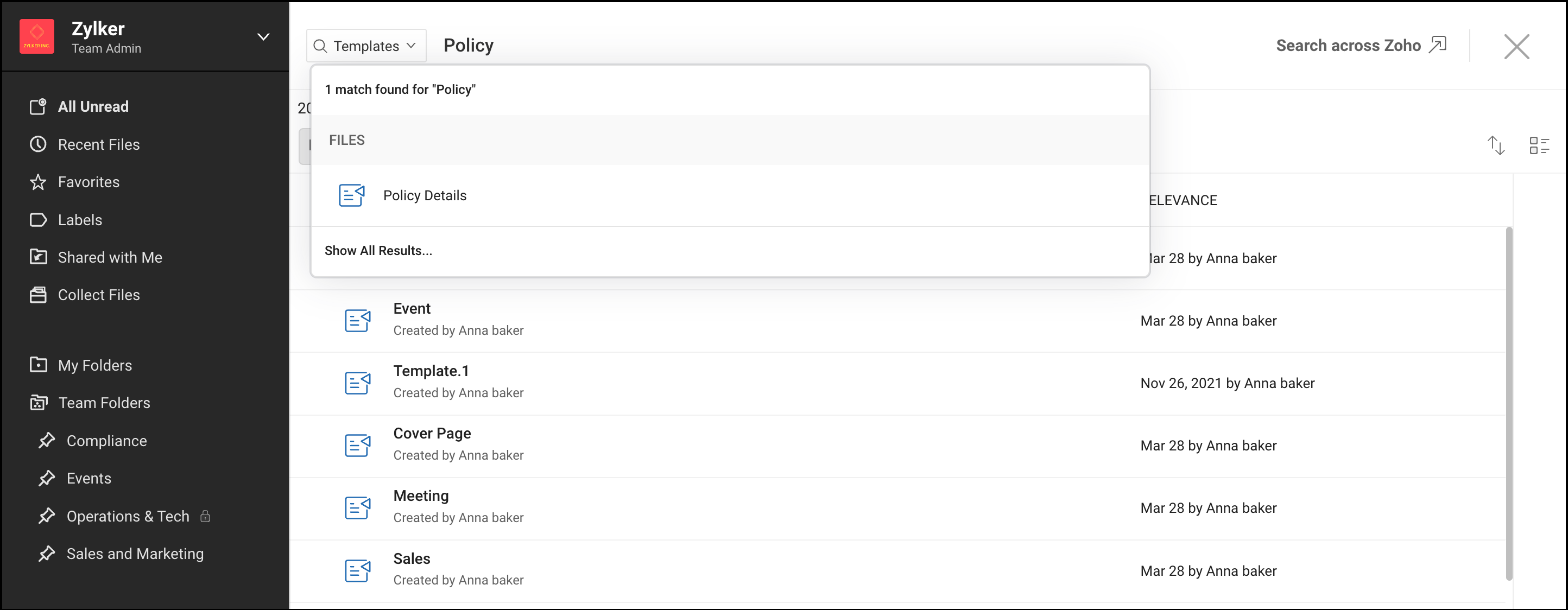Open Search across Zoho link
Image resolution: width=1568 pixels, height=610 pixels.
point(1361,45)
